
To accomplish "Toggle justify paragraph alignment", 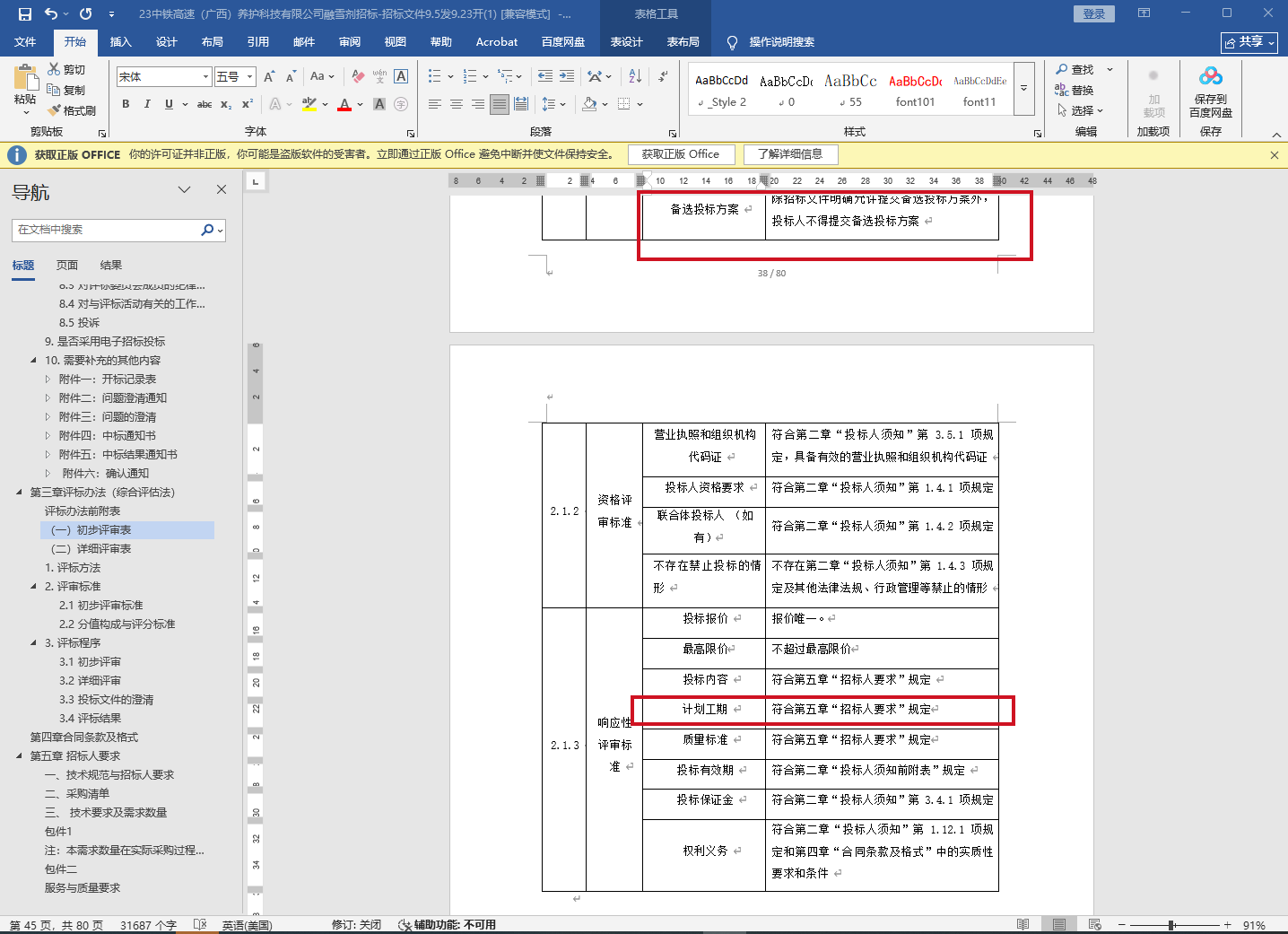I will point(500,104).
